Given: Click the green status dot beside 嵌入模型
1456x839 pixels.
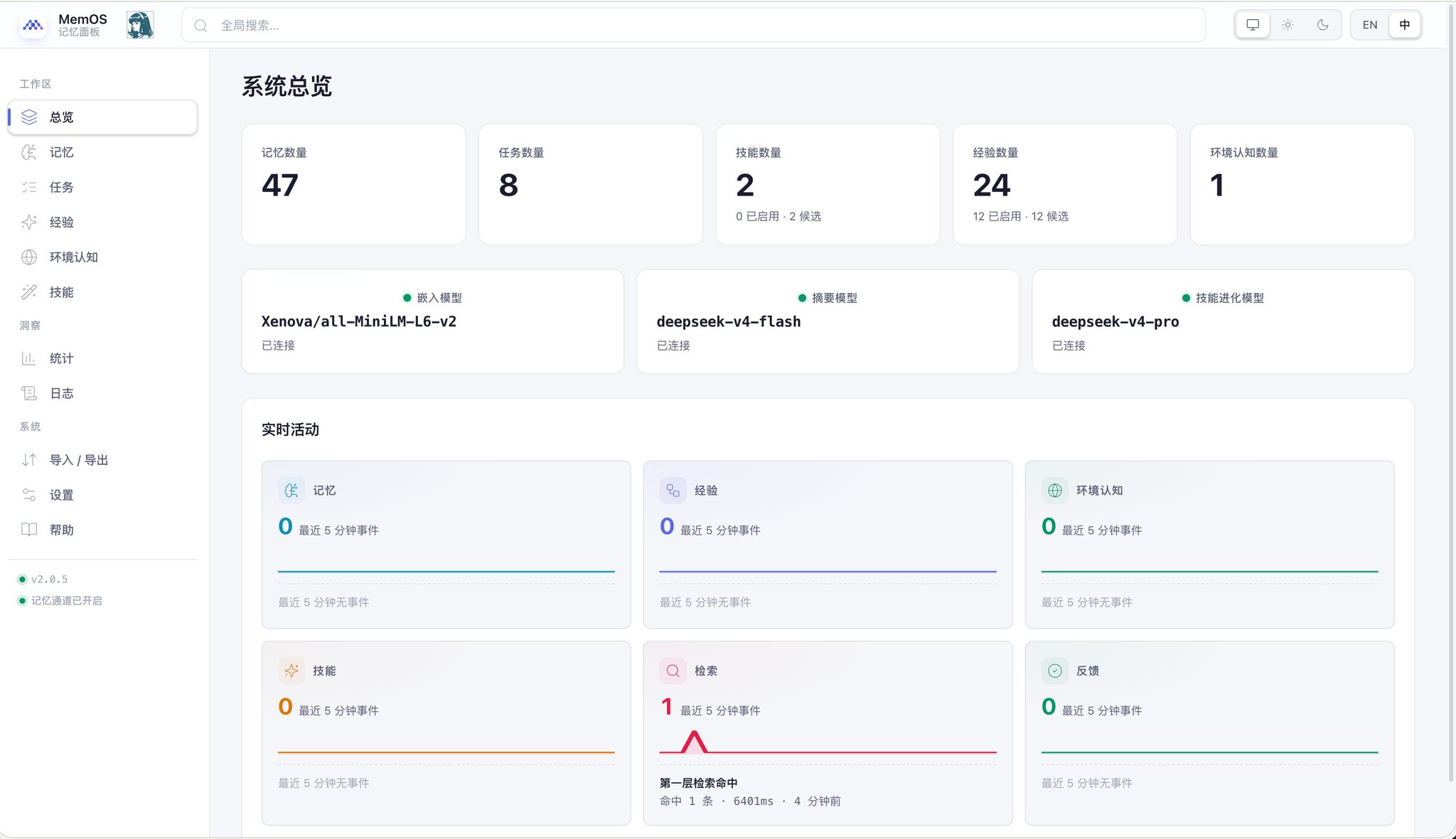Looking at the screenshot, I should (407, 298).
